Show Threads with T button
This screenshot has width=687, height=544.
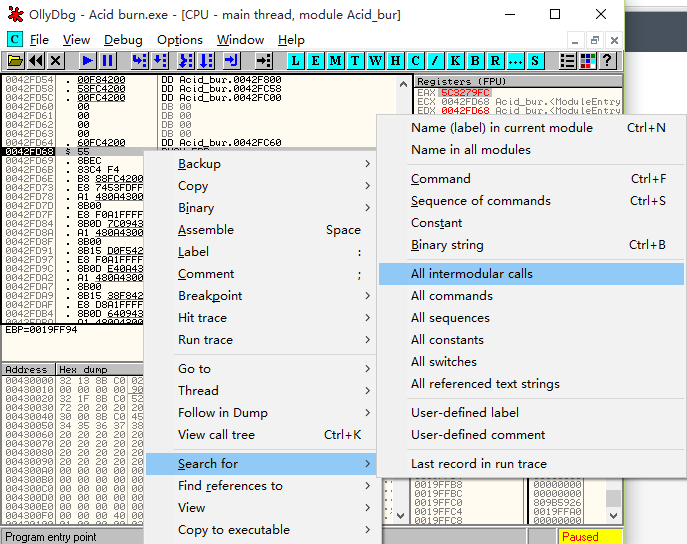point(355,60)
